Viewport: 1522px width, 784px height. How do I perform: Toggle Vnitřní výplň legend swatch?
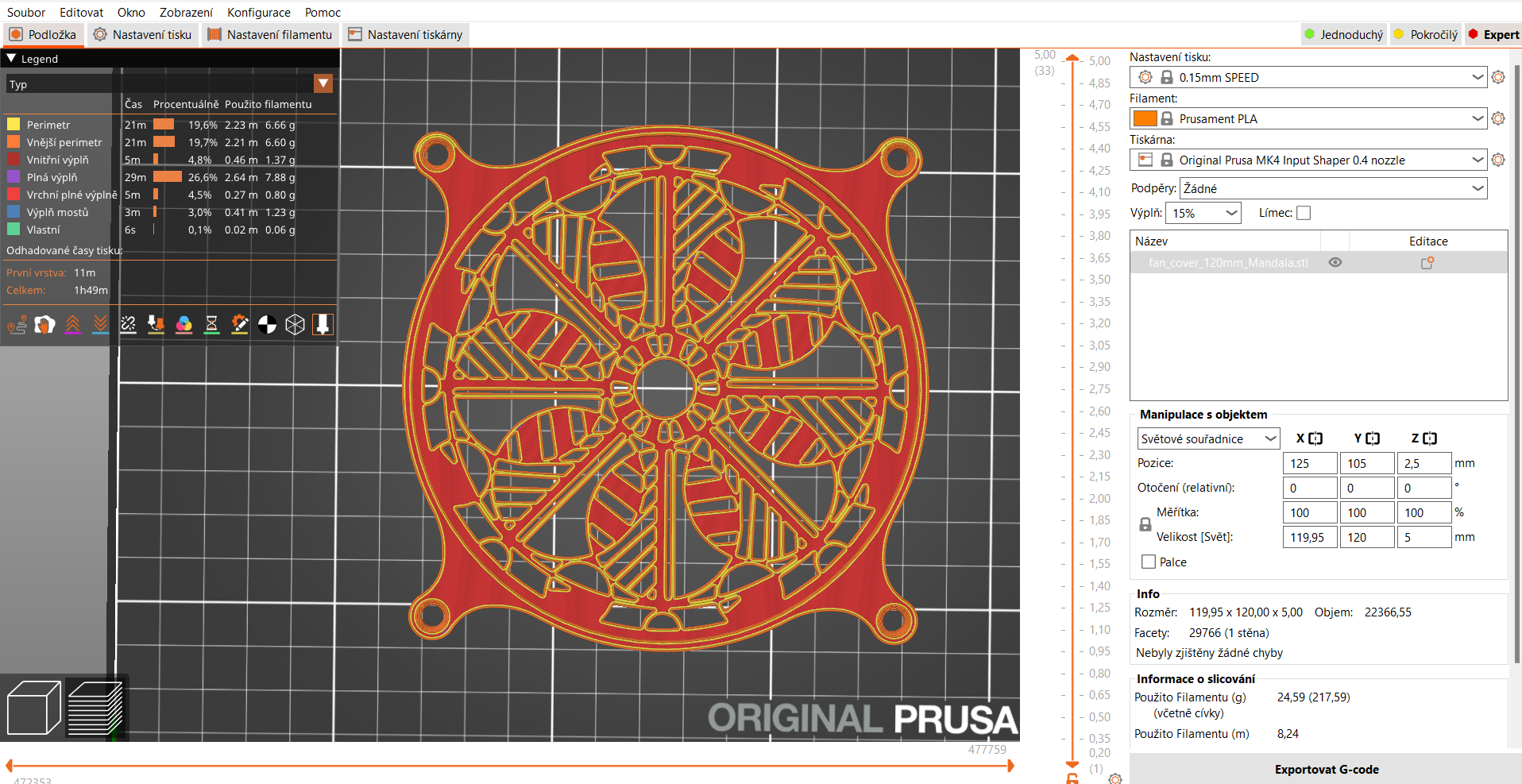[x=14, y=160]
